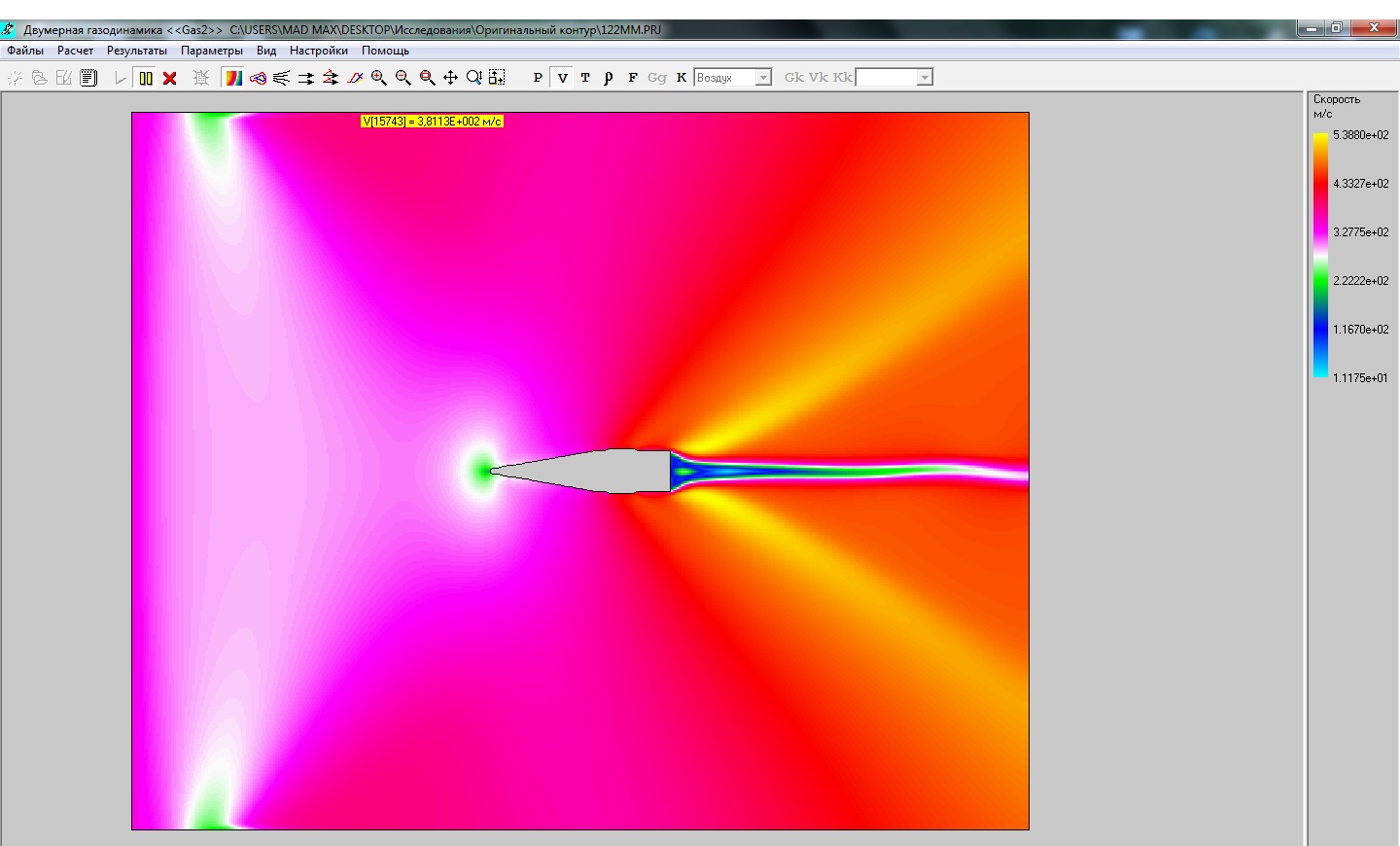The height and width of the screenshot is (846, 1400).
Task: Toggle the V velocity field button
Action: 562,78
